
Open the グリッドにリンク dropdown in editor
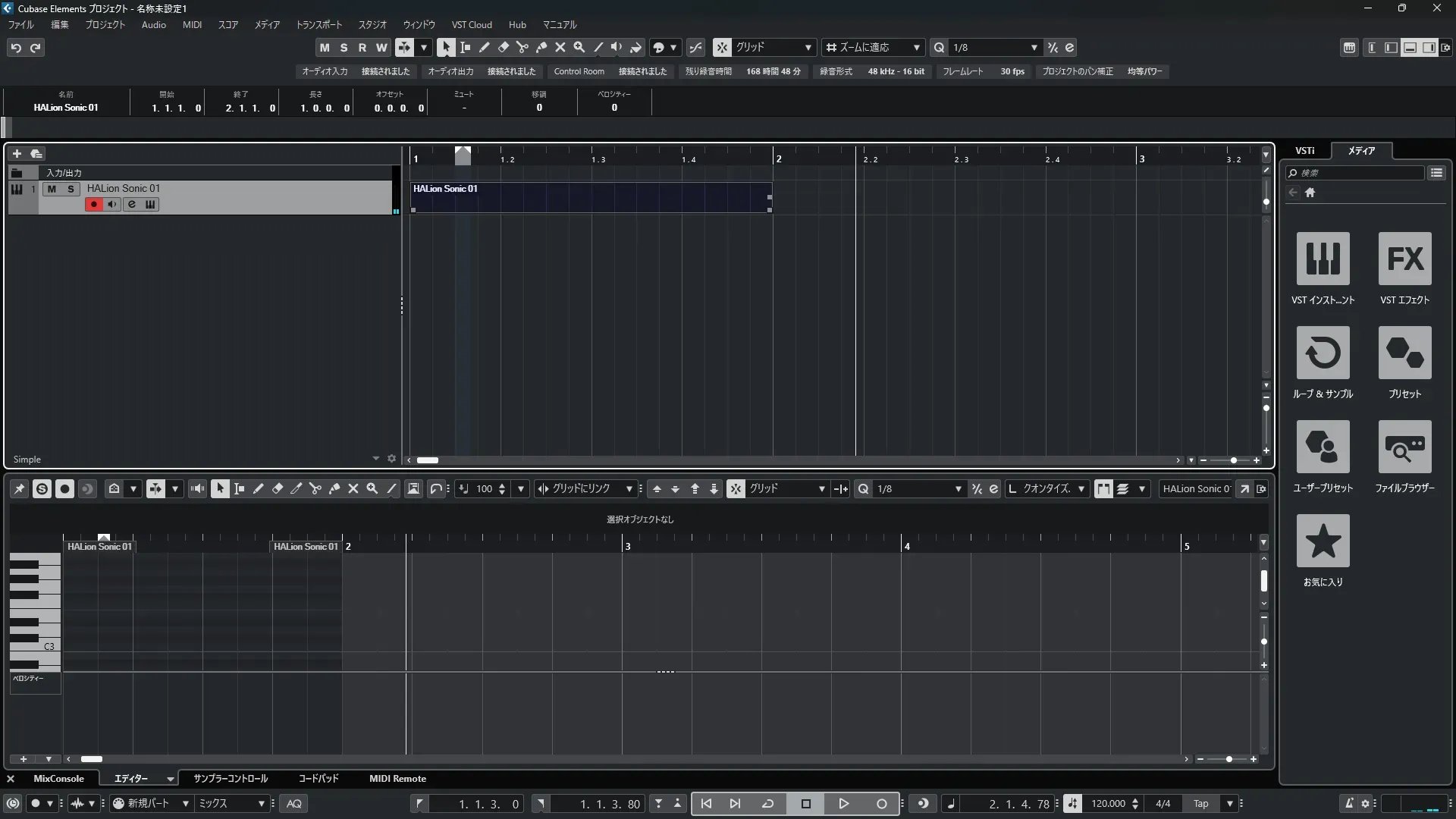click(629, 489)
